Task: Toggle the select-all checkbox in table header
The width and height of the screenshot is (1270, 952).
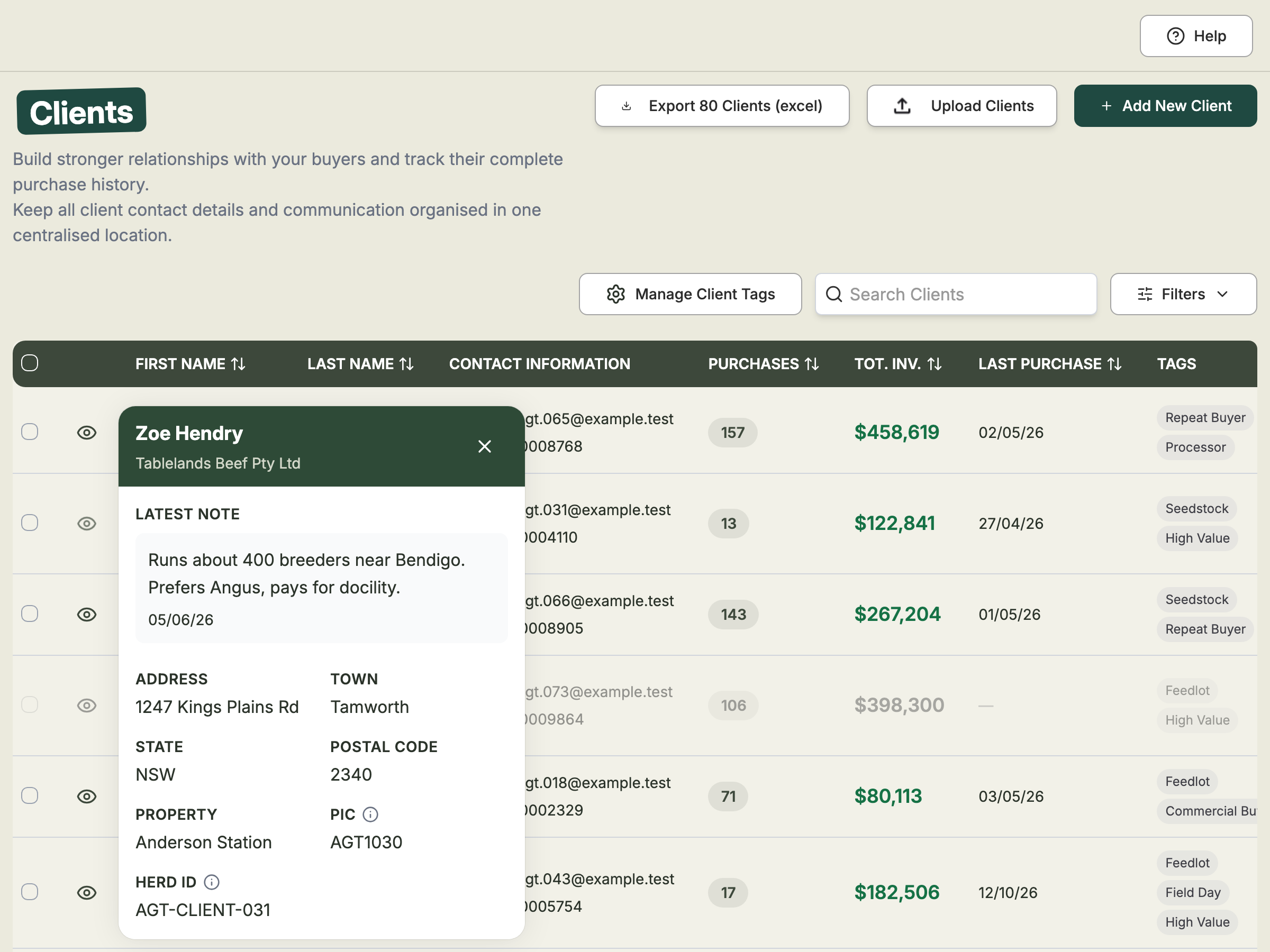Action: [x=30, y=363]
